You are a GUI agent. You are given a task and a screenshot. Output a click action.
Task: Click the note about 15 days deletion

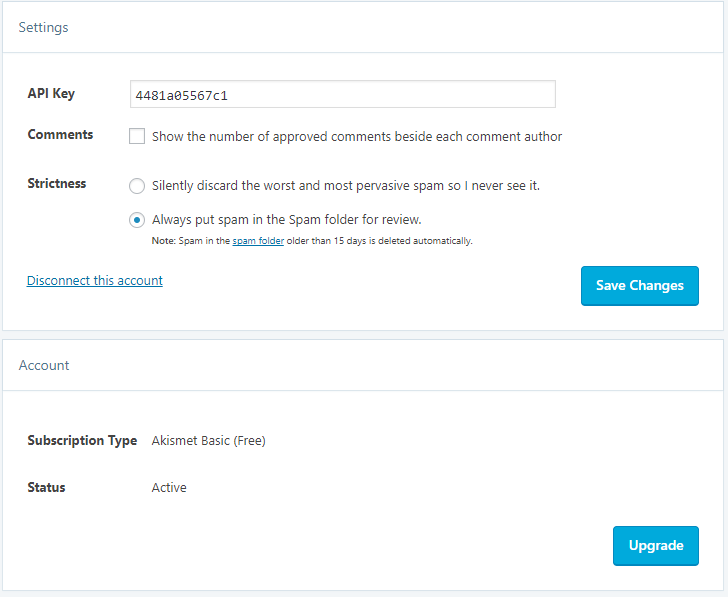click(312, 241)
